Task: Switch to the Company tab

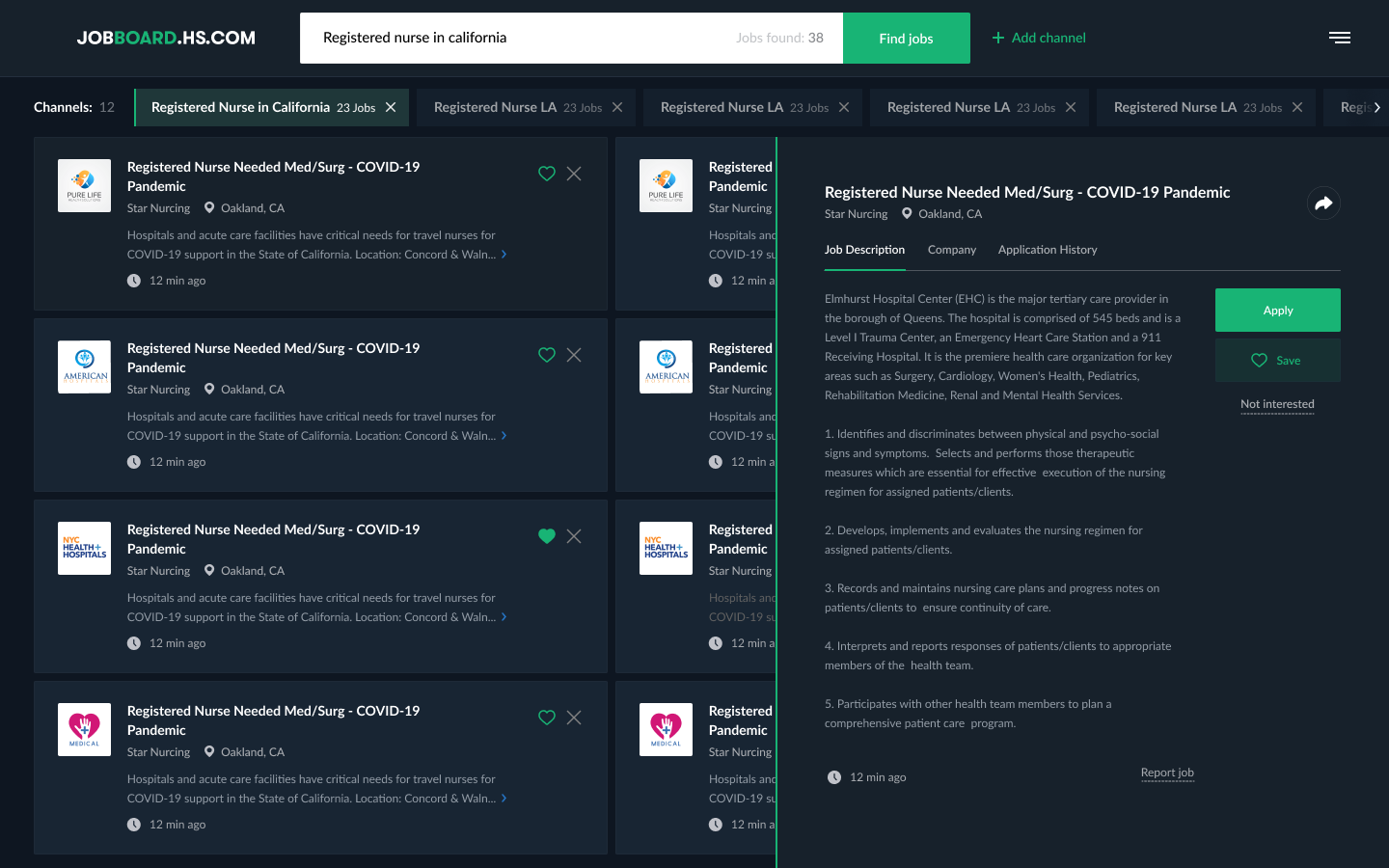Action: [x=951, y=250]
